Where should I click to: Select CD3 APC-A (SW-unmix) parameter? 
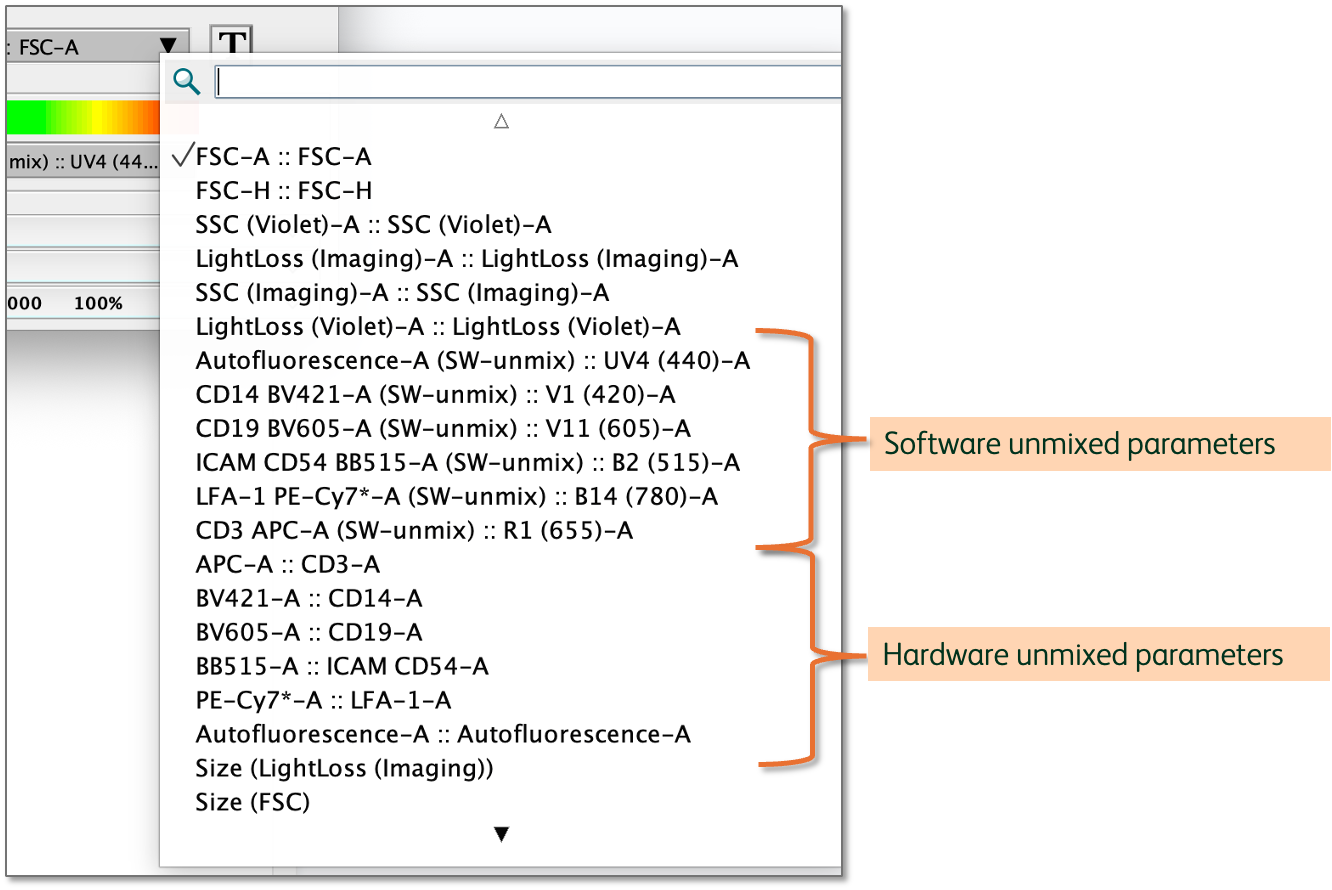(x=414, y=530)
